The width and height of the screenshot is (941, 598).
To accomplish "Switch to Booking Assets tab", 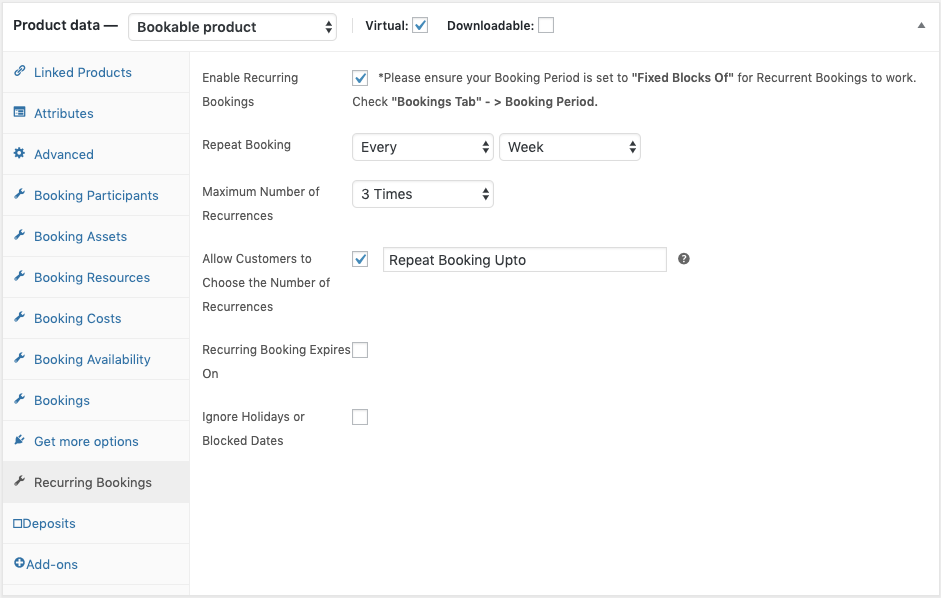I will [x=96, y=236].
